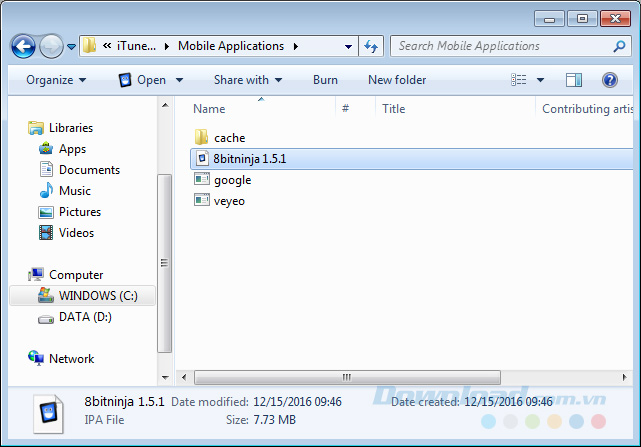Viewport: 641px width, 447px height.
Task: Select the cache folder
Action: pos(230,138)
